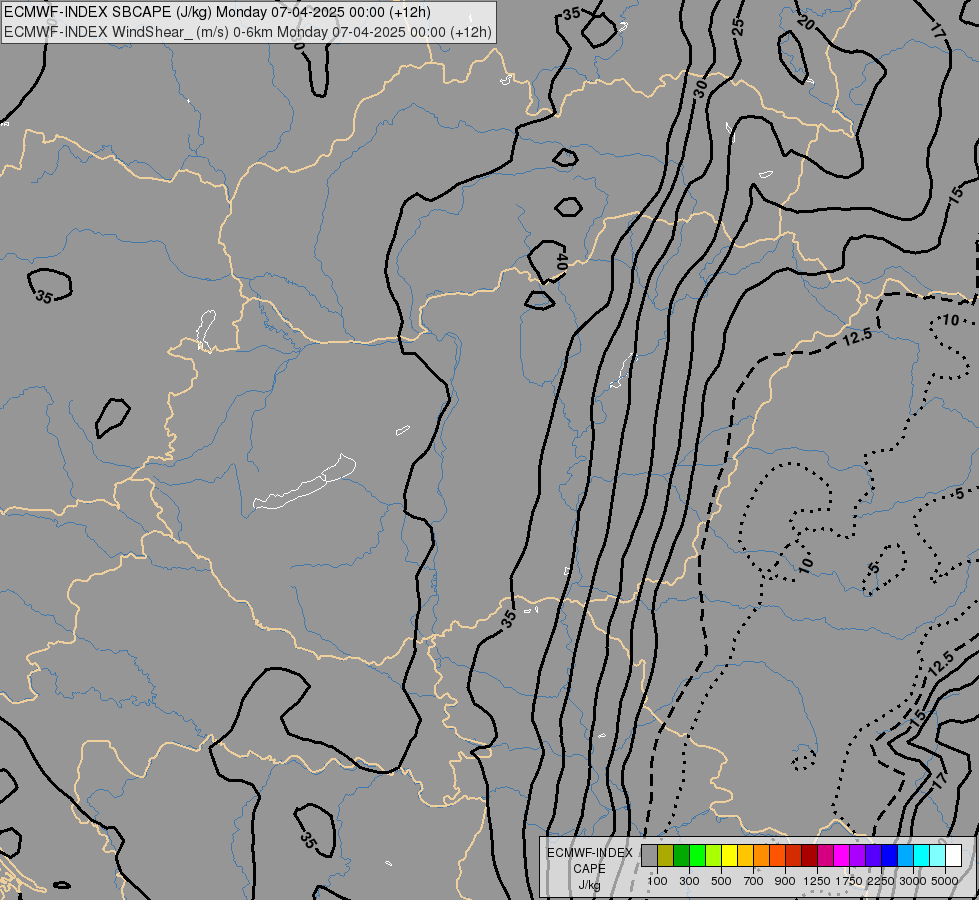Pick the pure blue legend swatch
The image size is (979, 900).
(x=890, y=856)
